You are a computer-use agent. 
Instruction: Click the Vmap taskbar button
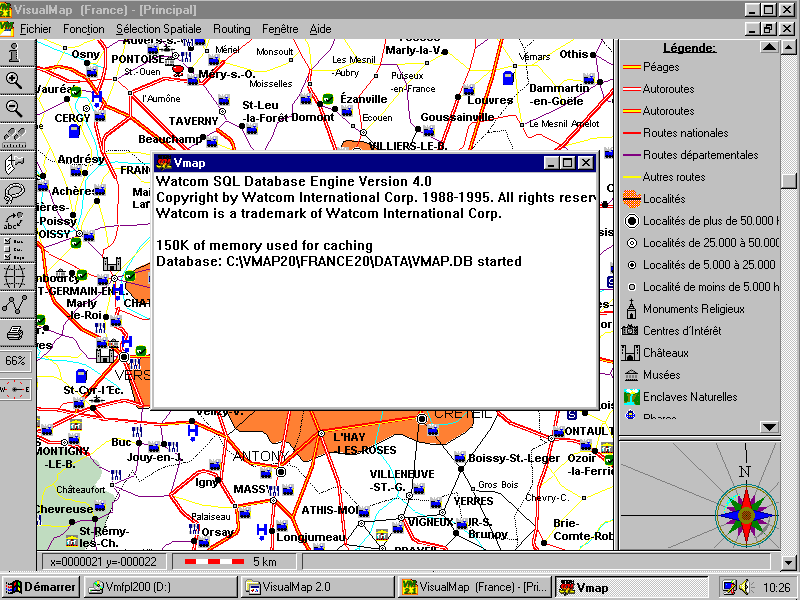pos(632,587)
